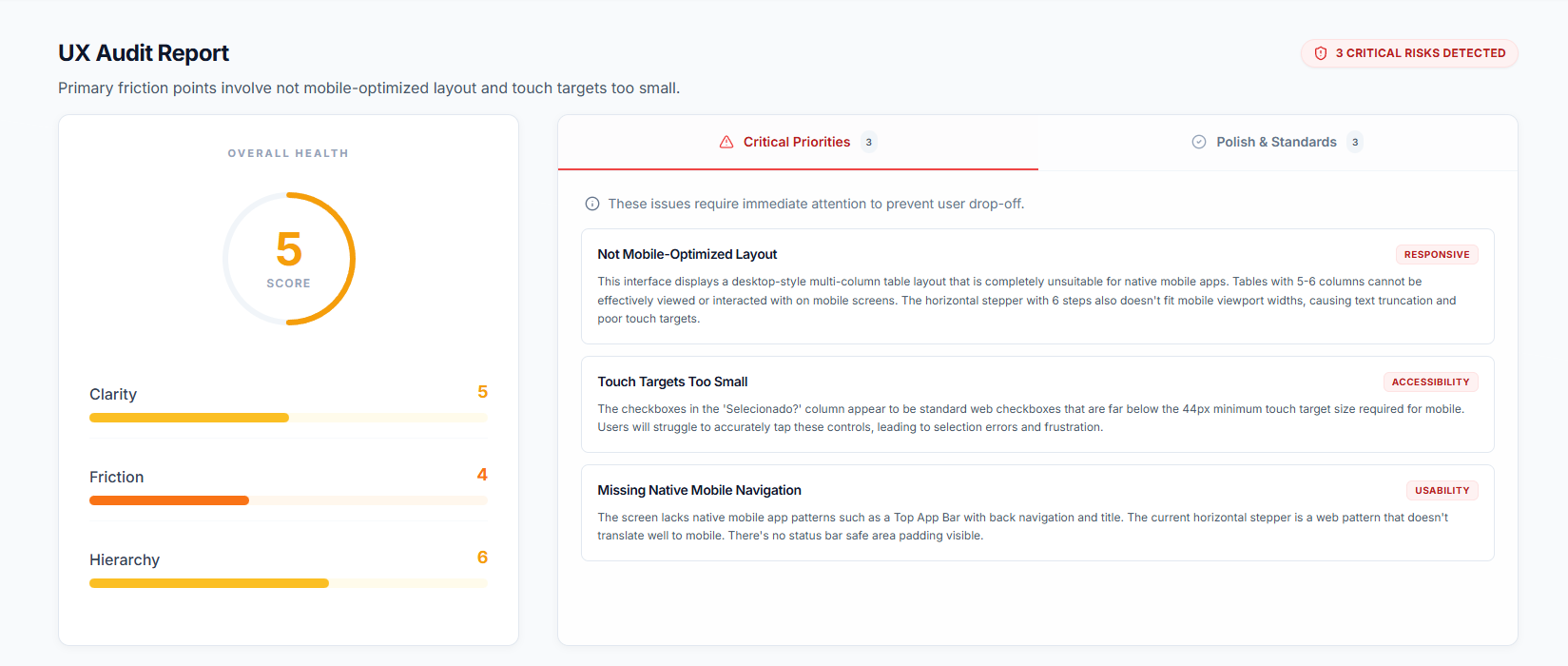Image resolution: width=1568 pixels, height=666 pixels.
Task: Open the Missing Native Mobile Navigation issue
Action: coord(699,490)
